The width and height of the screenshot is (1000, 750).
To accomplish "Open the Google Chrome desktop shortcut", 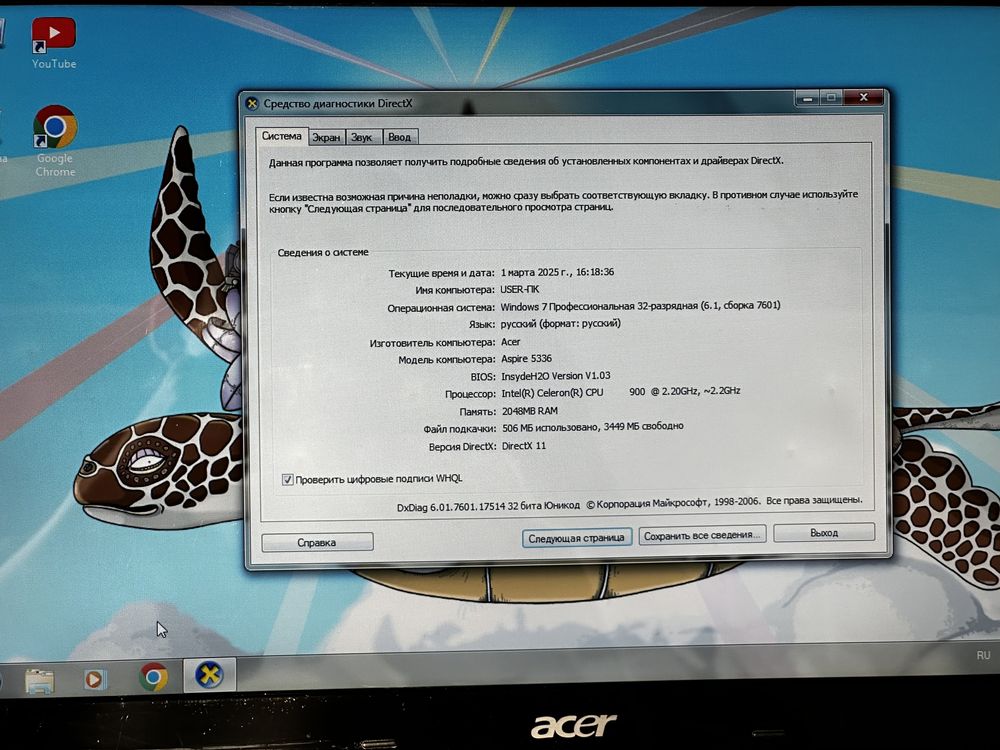I will (x=55, y=141).
